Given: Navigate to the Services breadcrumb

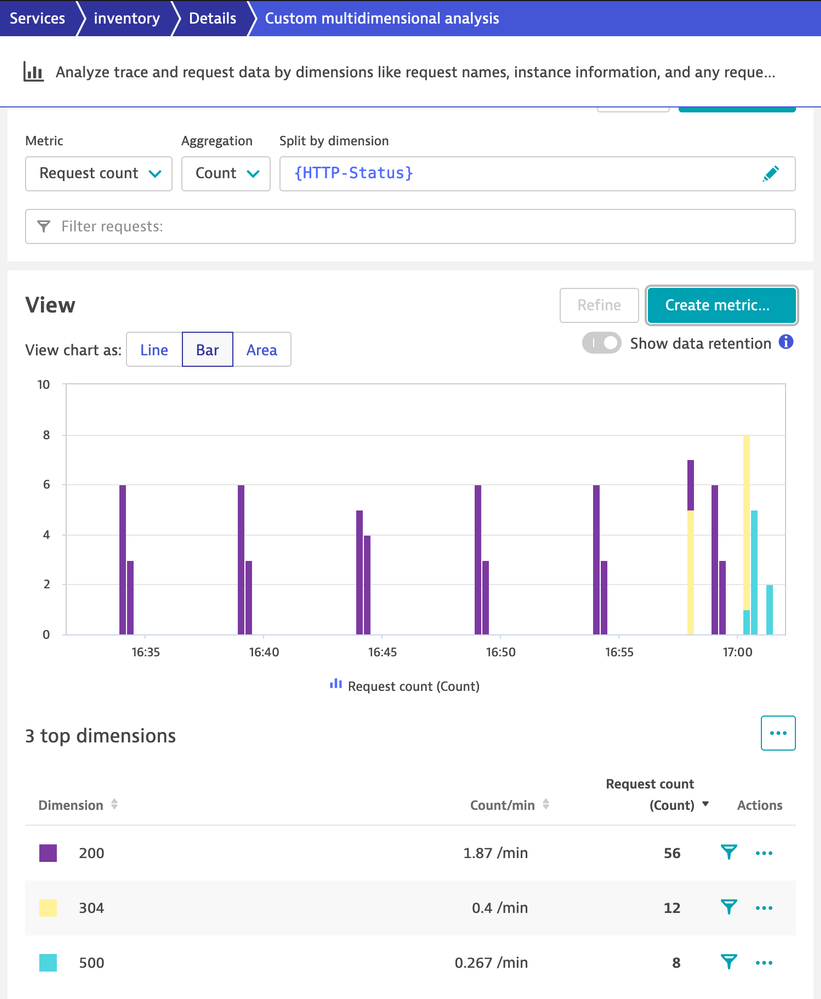Looking at the screenshot, I should coord(37,18).
